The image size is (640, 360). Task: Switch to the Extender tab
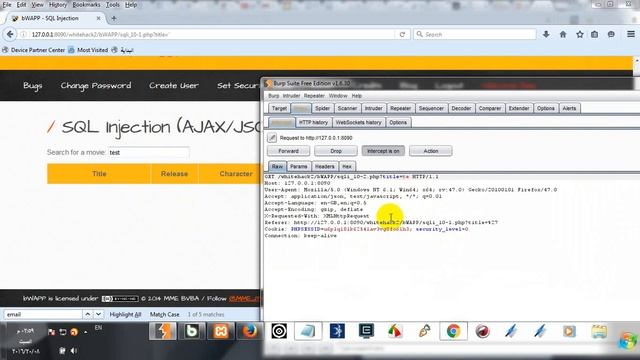[519, 108]
